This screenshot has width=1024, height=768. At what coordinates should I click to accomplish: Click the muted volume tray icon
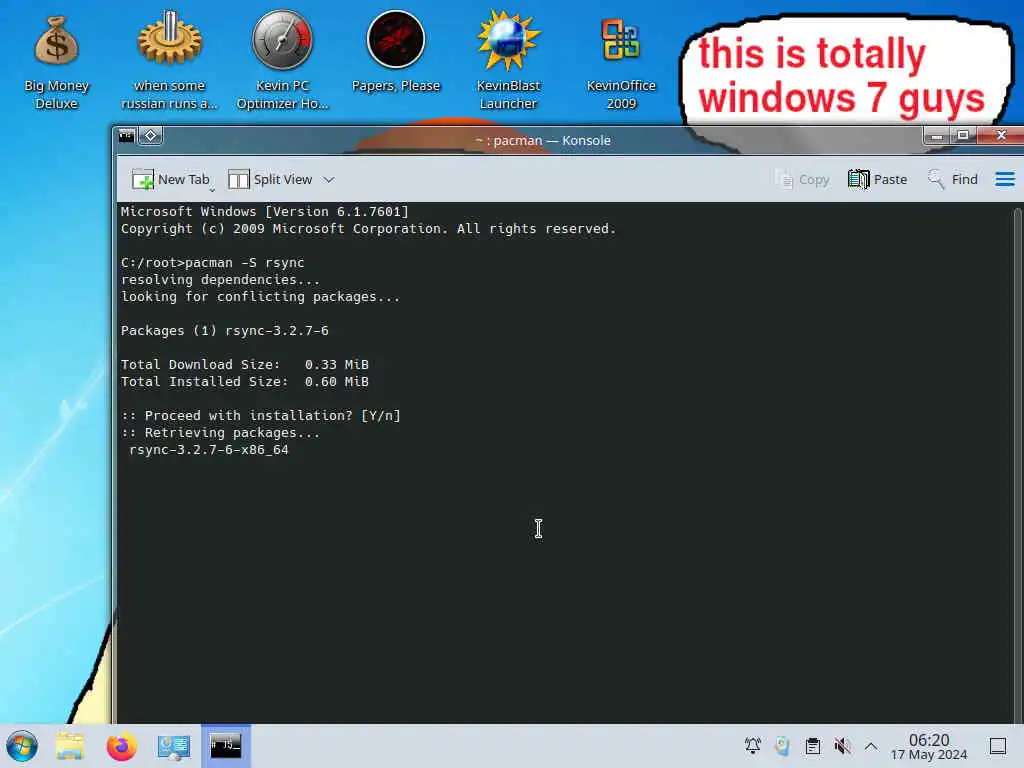(842, 745)
